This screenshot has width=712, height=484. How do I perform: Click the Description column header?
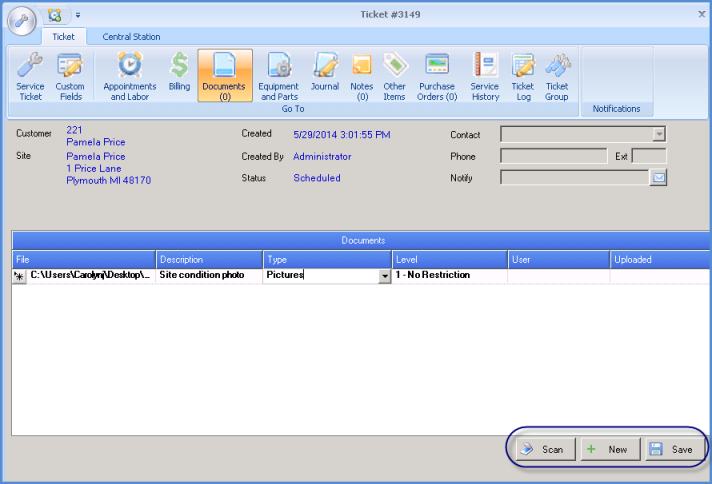click(209, 260)
